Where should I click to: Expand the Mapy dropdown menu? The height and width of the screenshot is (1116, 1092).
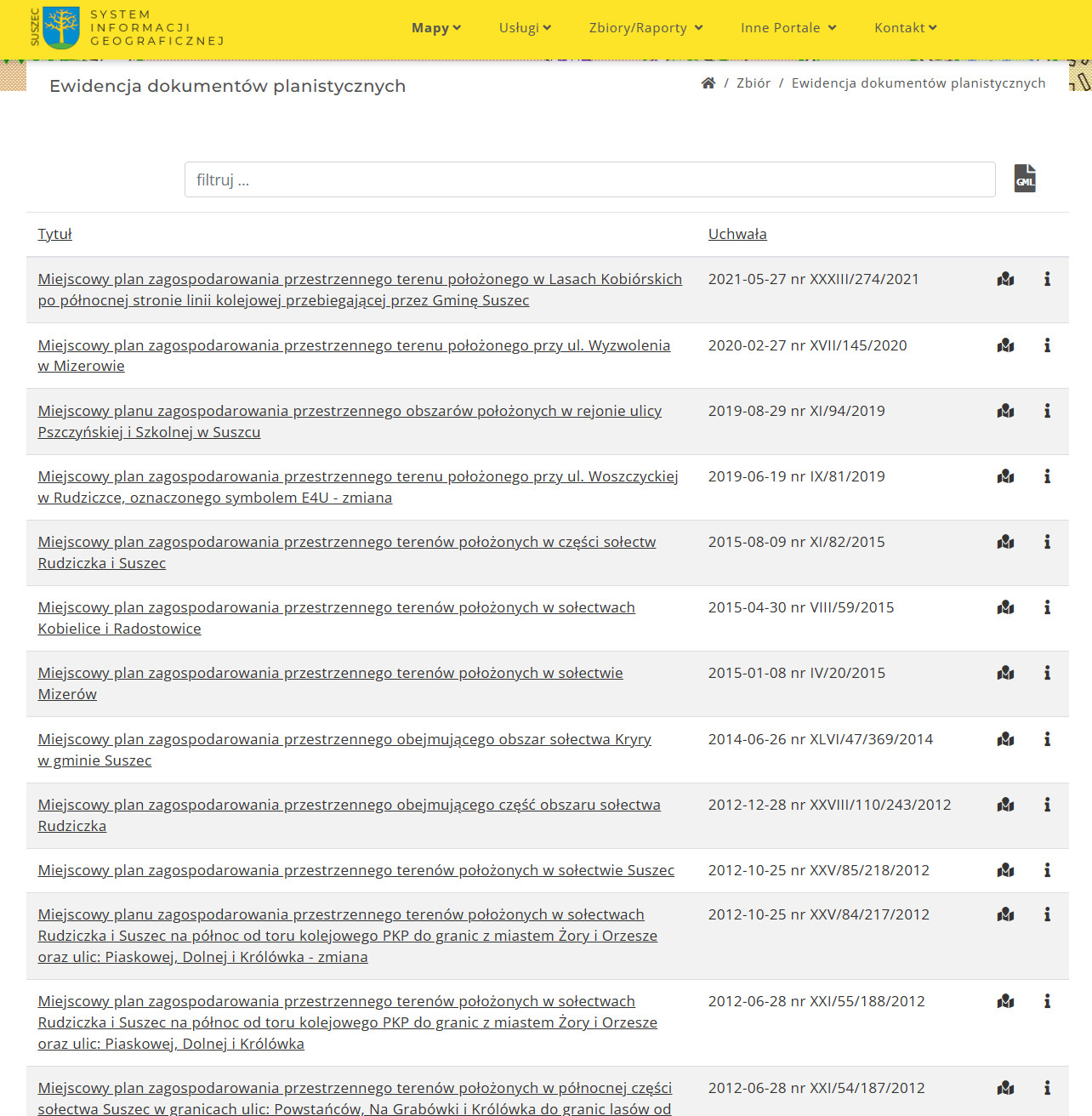click(435, 28)
